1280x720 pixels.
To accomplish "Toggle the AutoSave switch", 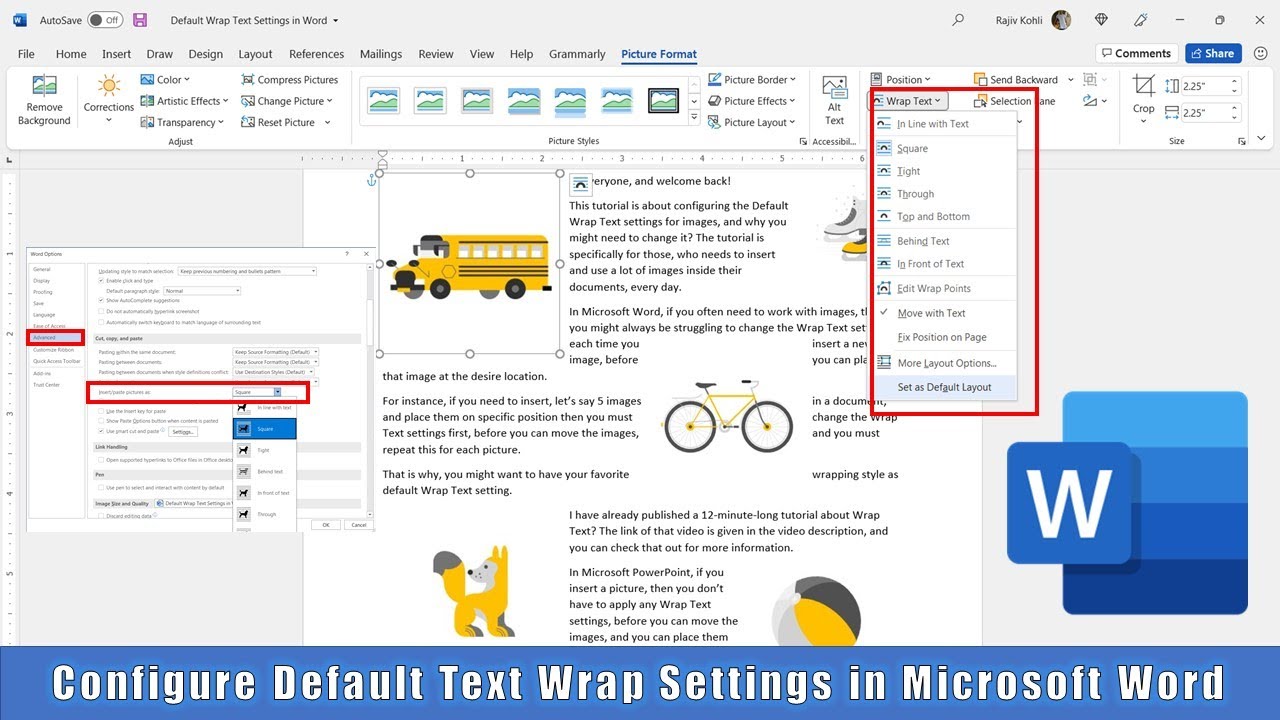I will (x=105, y=20).
